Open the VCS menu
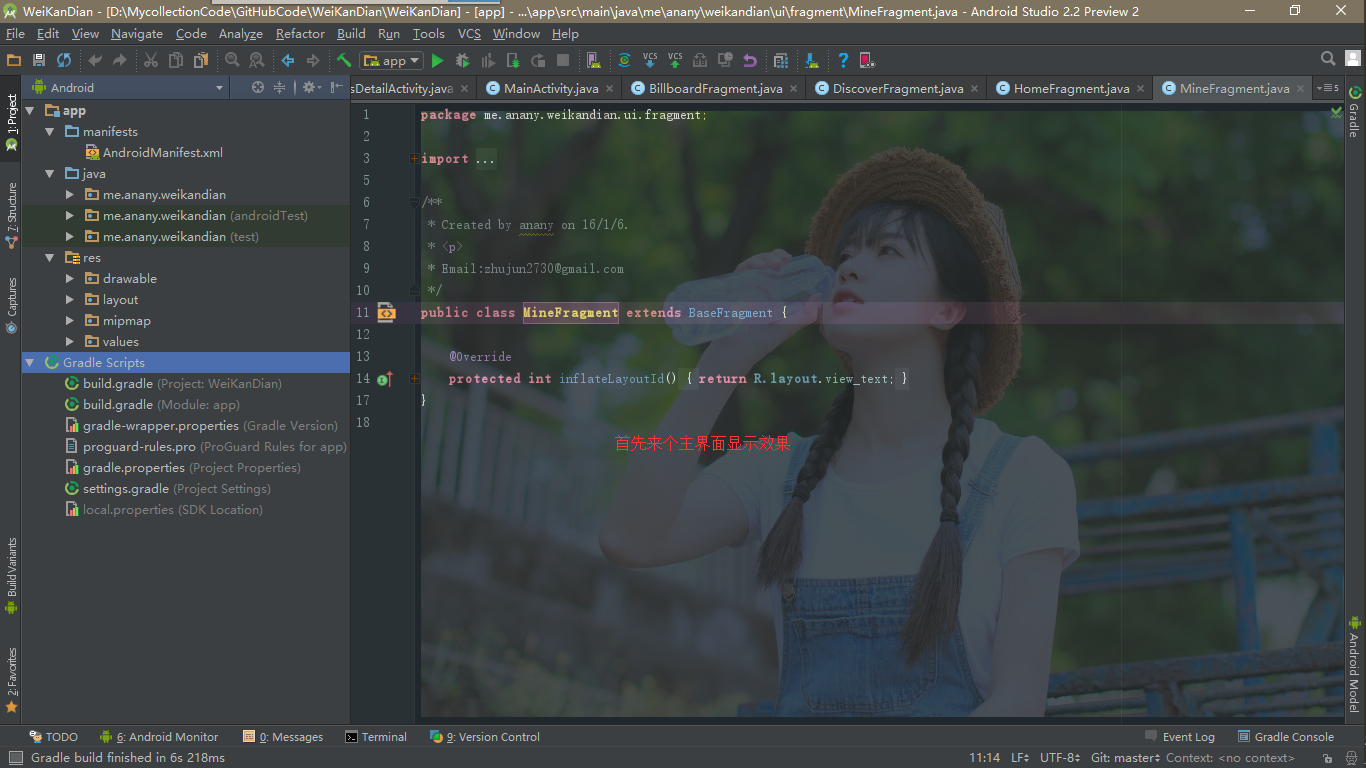 (x=469, y=34)
